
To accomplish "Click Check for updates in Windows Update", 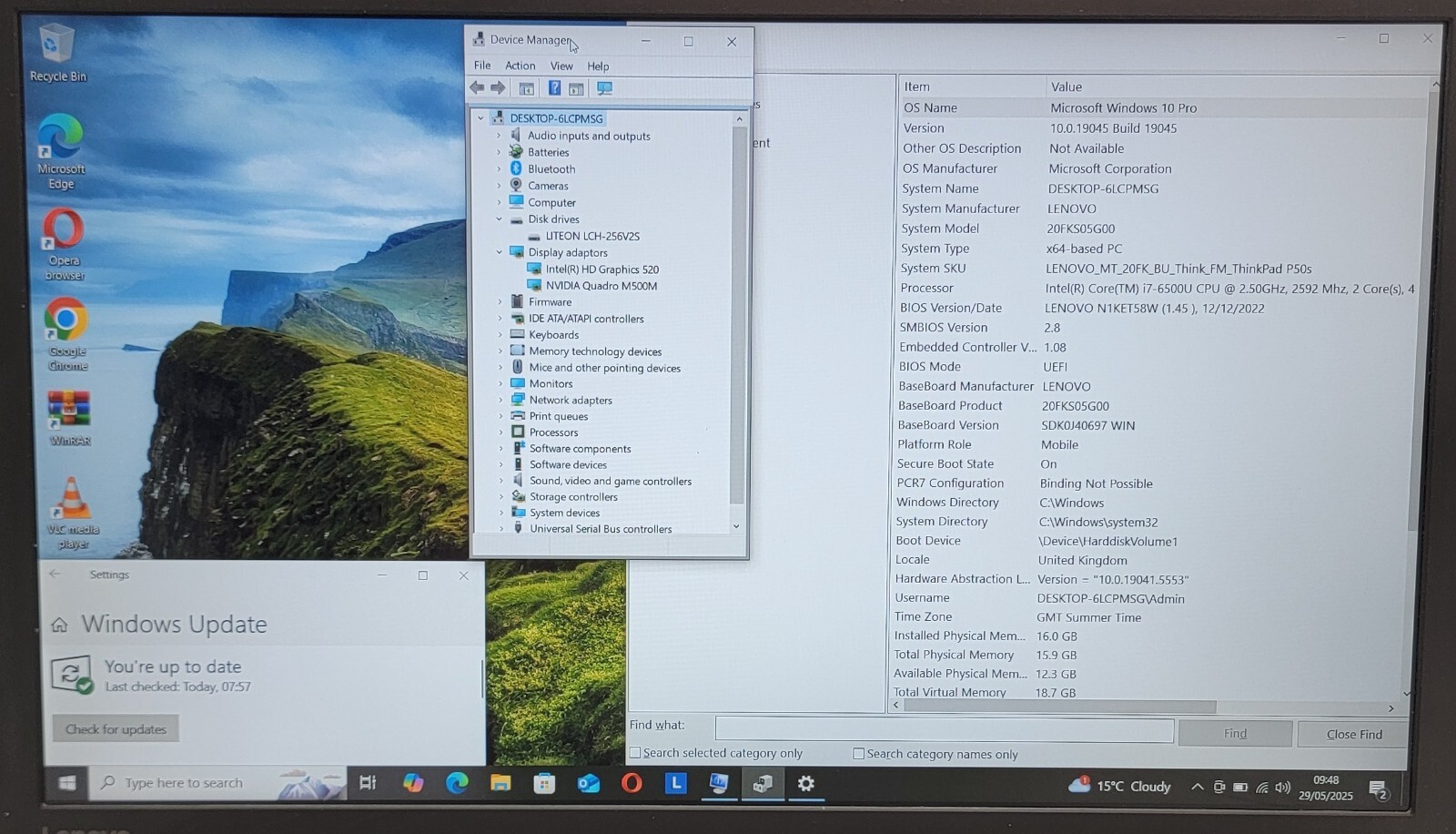I will 116,728.
